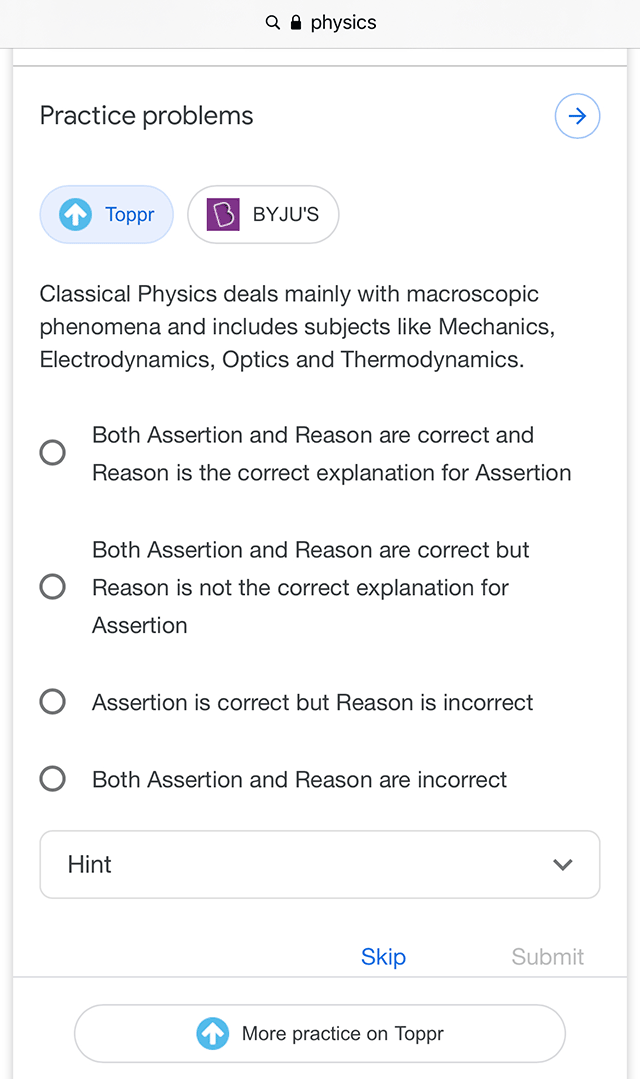Tap the circled arrow next to Practice problems
Viewport: 640px width, 1079px height.
click(577, 116)
